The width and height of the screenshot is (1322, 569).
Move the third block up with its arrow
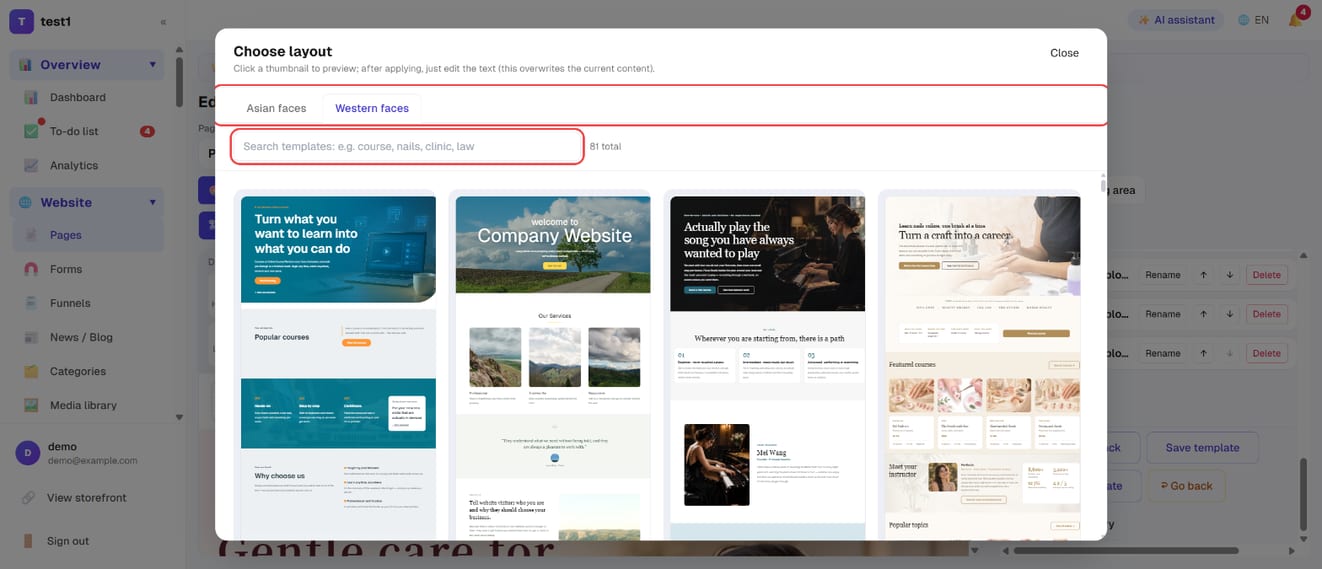pos(1204,353)
